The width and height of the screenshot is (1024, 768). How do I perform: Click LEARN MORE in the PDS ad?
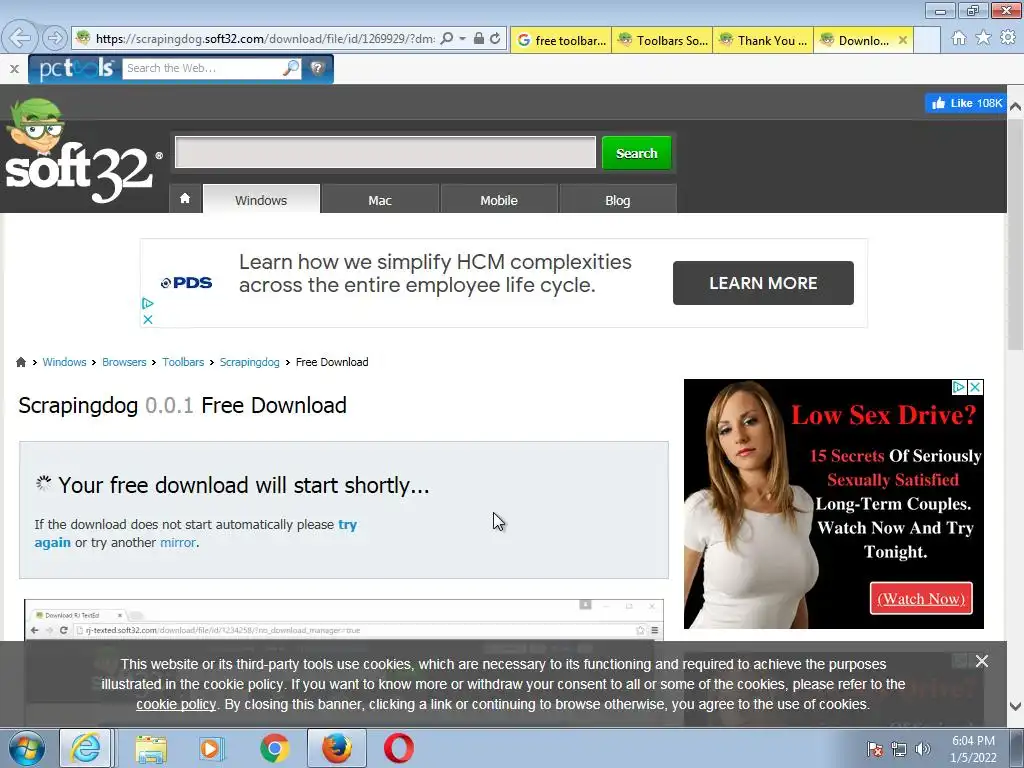pos(763,283)
